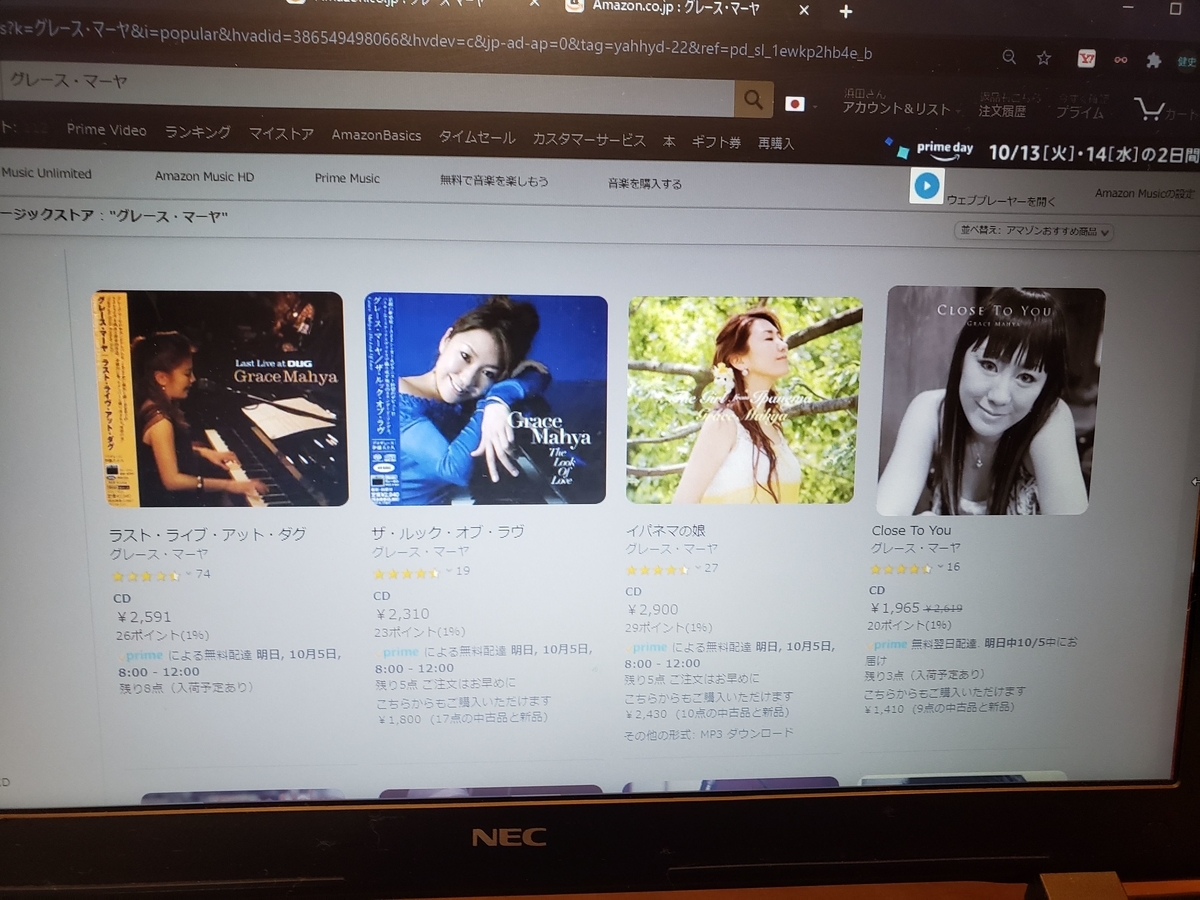Open マイストア in navigation bar
Image resolution: width=1200 pixels, height=900 pixels.
[281, 134]
